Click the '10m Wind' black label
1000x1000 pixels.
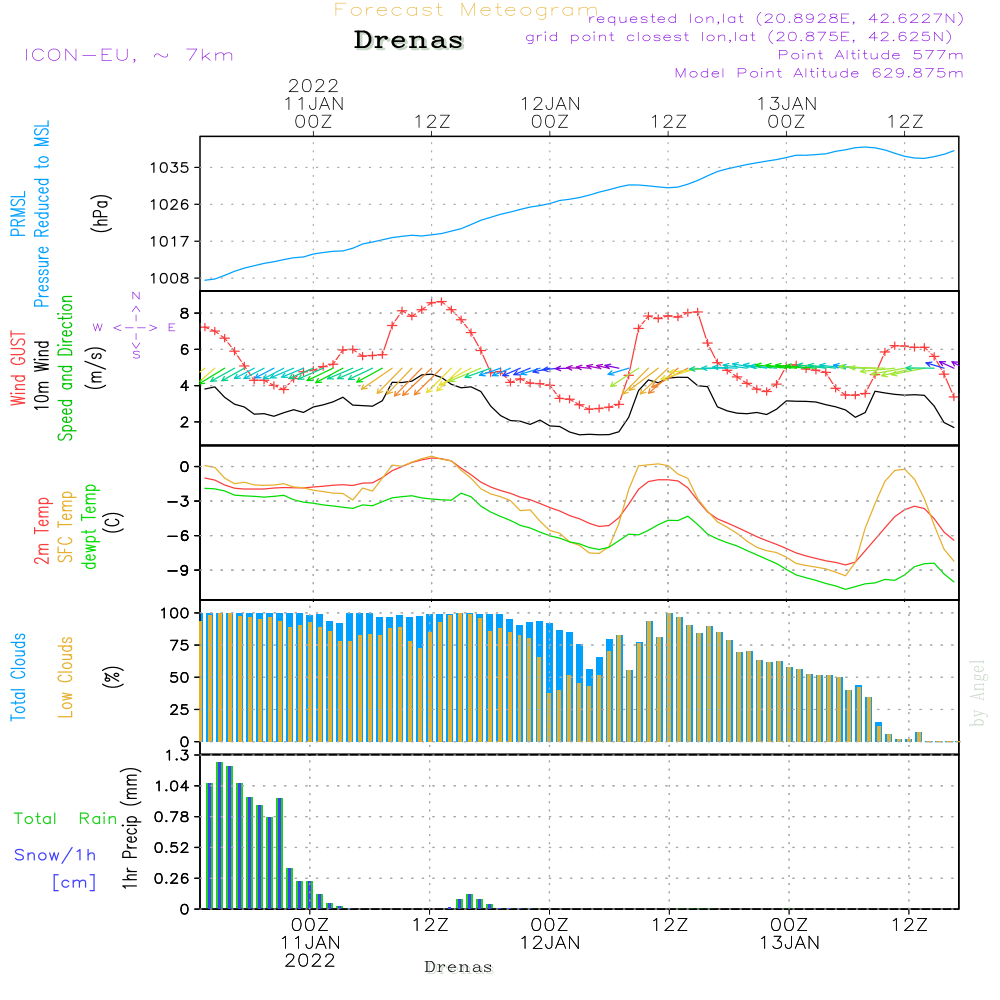pos(41,375)
